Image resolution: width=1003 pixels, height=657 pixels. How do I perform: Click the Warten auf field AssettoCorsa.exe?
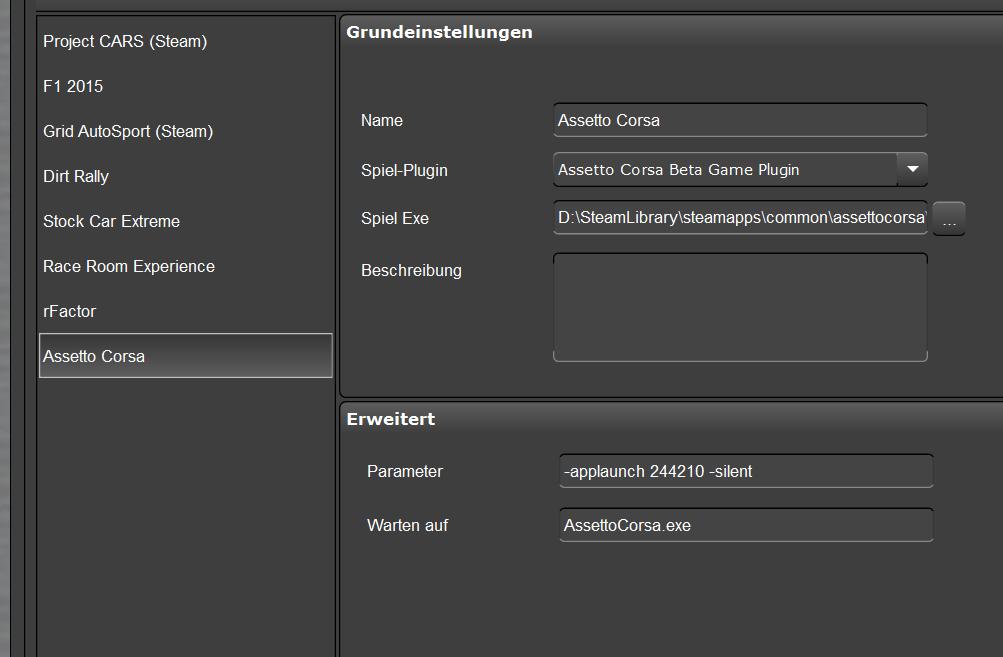[746, 525]
